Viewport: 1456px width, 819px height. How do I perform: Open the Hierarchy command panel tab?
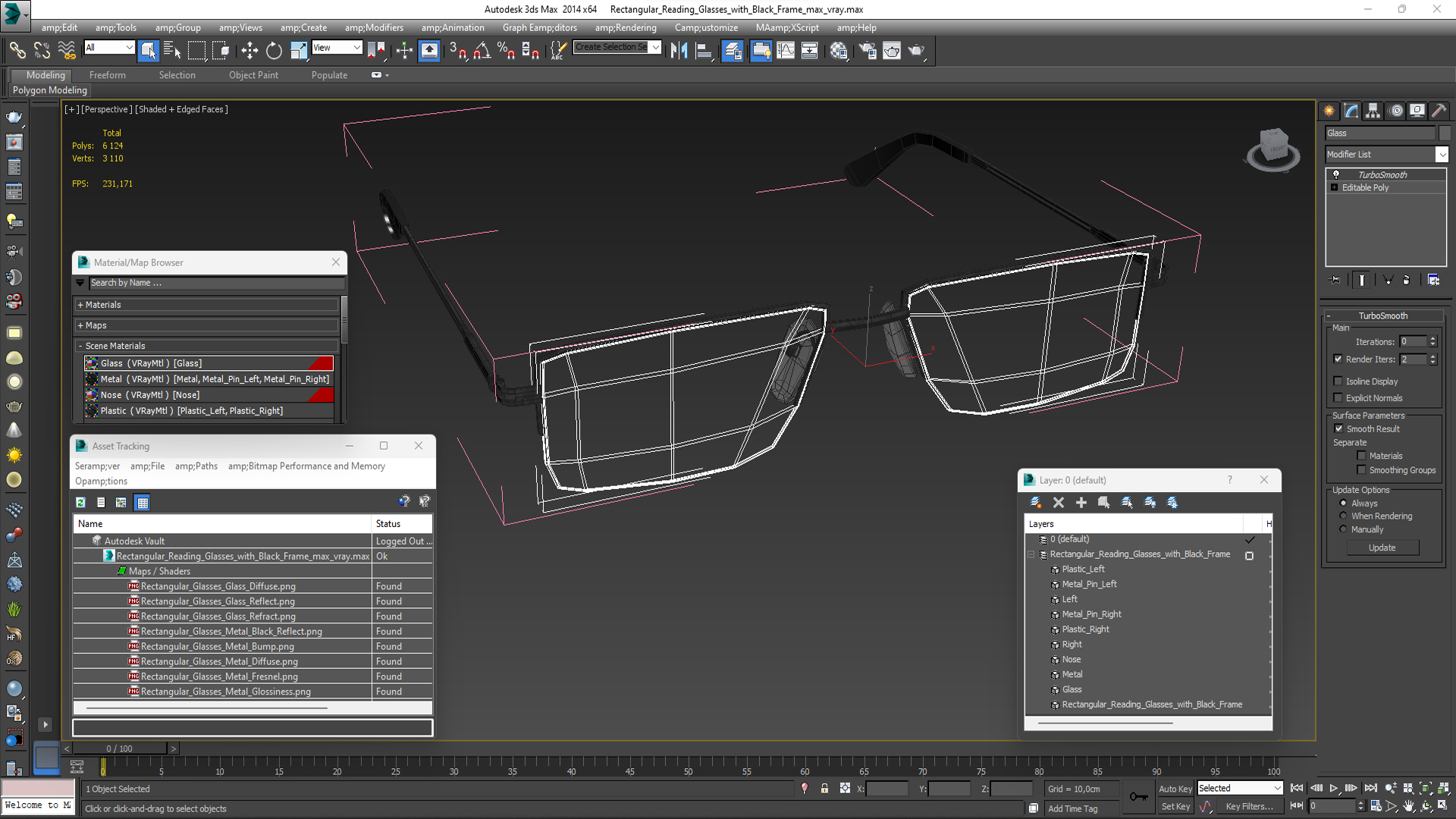tap(1373, 111)
